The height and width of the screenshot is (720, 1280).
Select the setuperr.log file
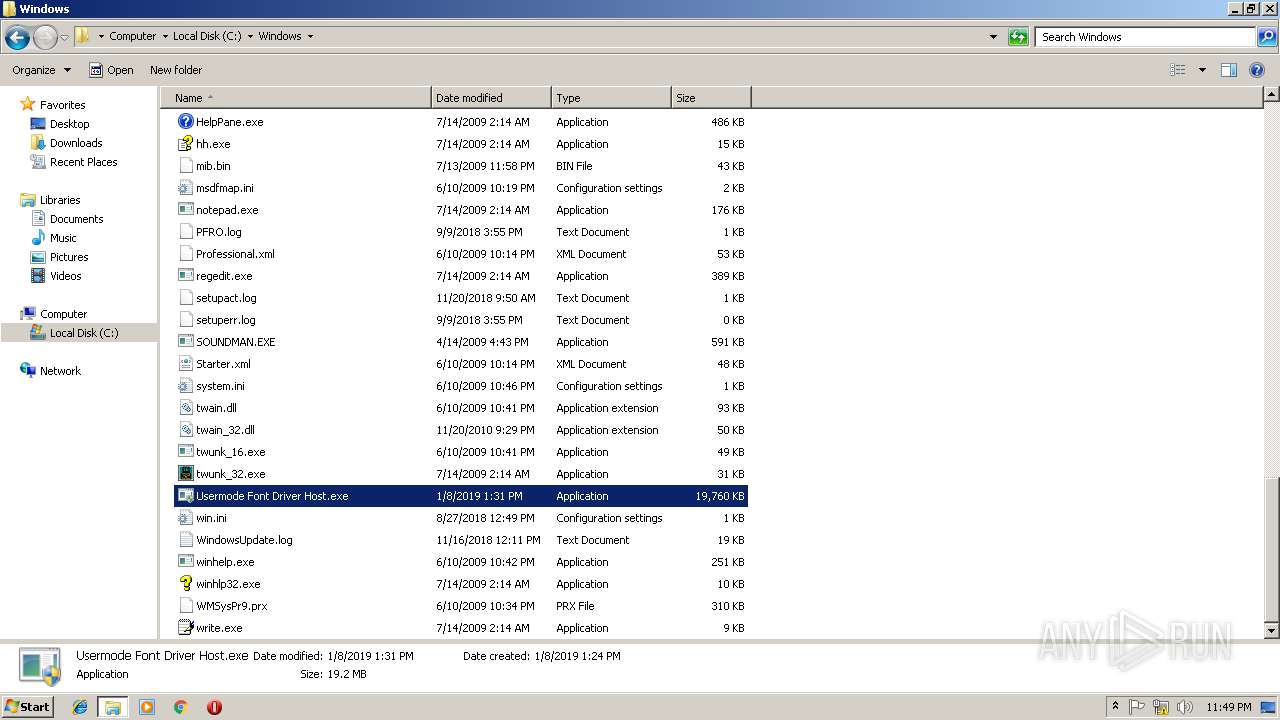point(225,320)
